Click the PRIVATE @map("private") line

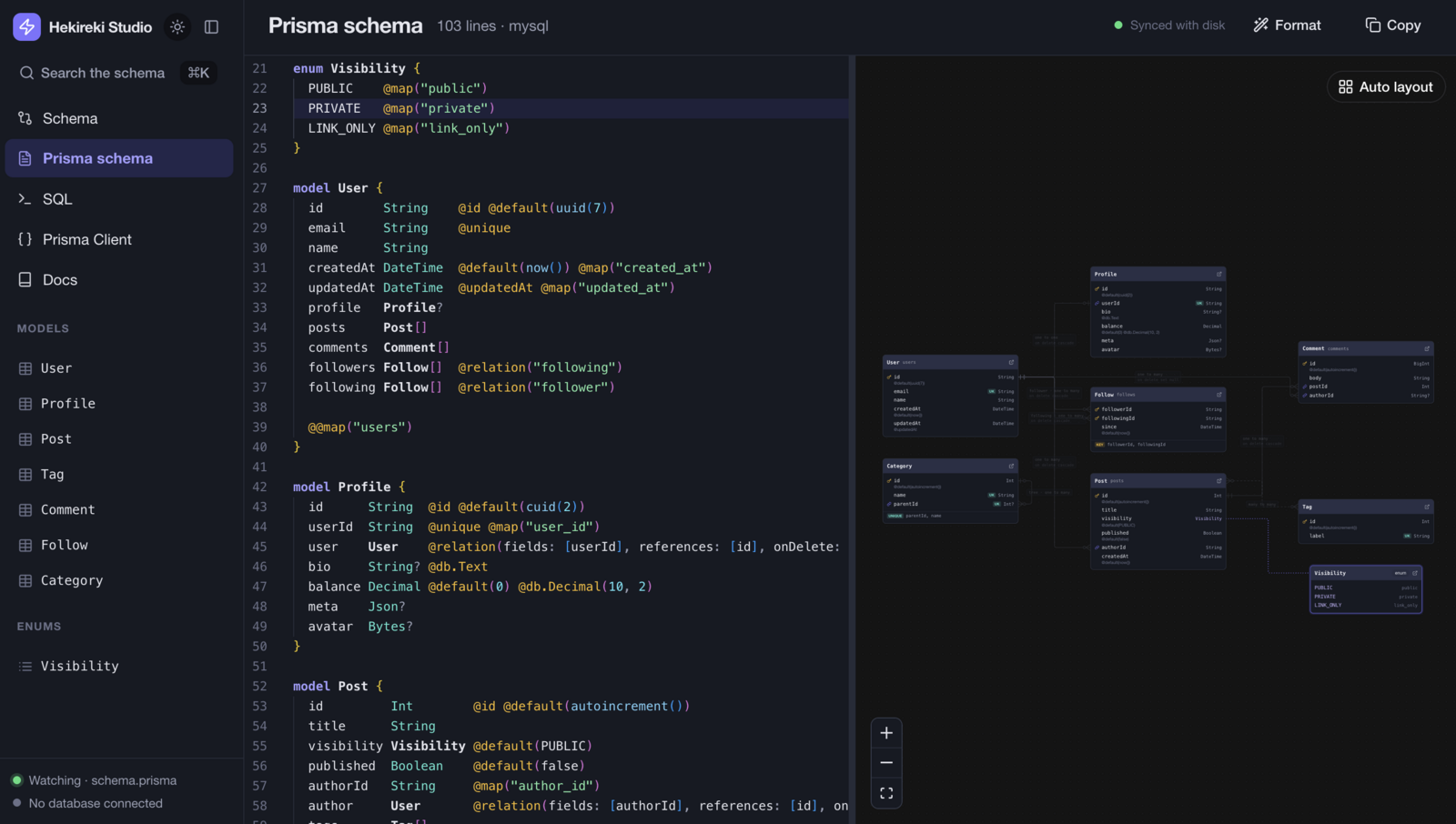401,108
